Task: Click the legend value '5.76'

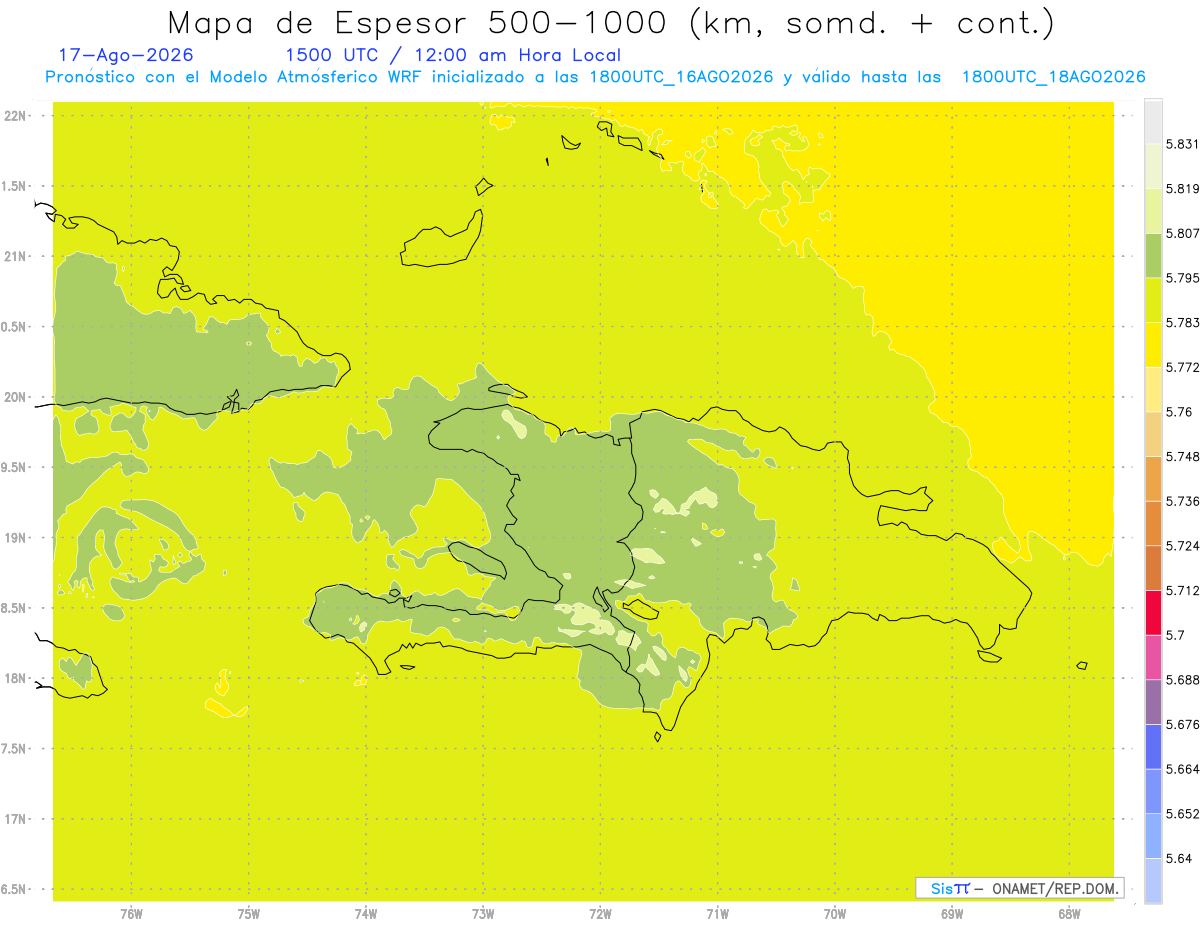Action: point(1179,412)
